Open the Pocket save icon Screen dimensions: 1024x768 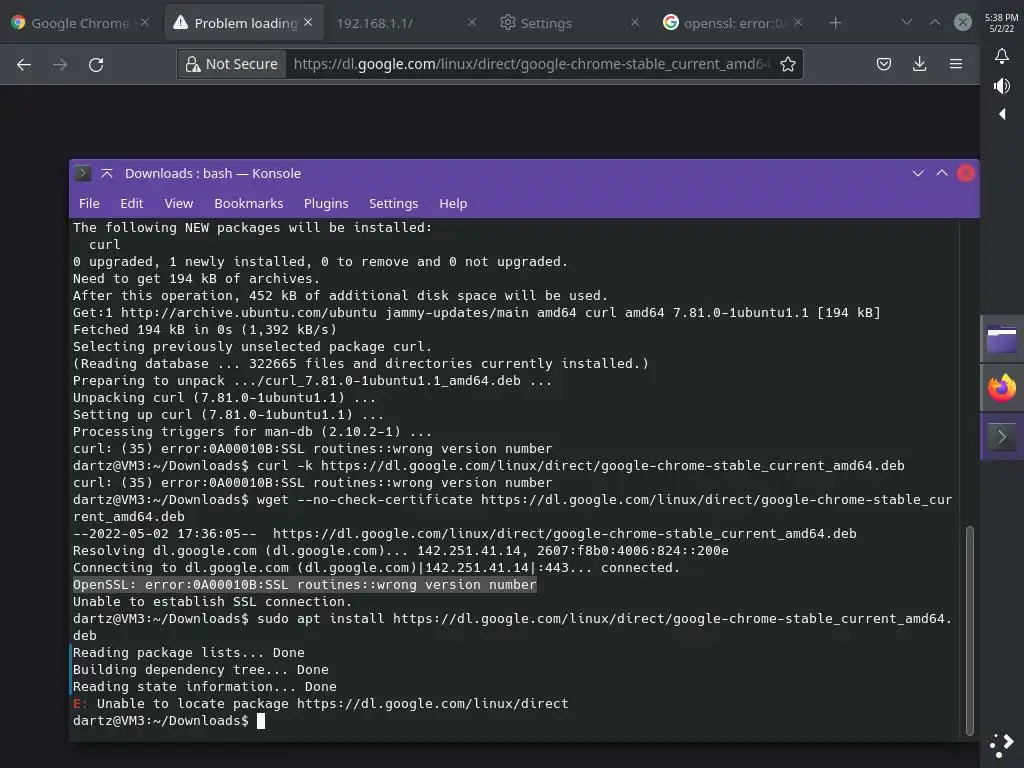[x=884, y=64]
